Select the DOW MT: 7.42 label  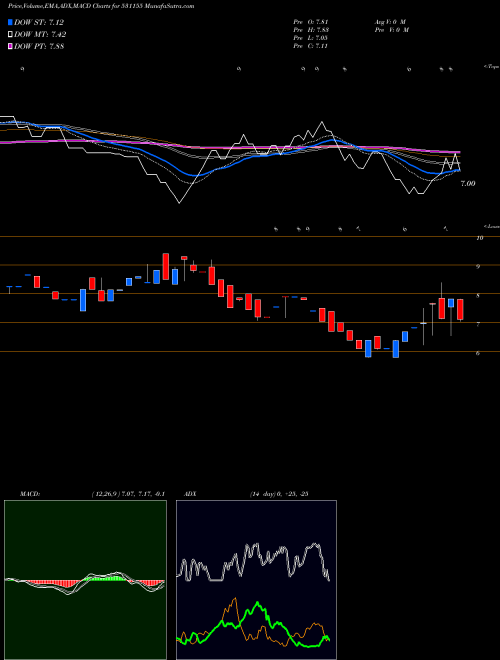coord(40,35)
